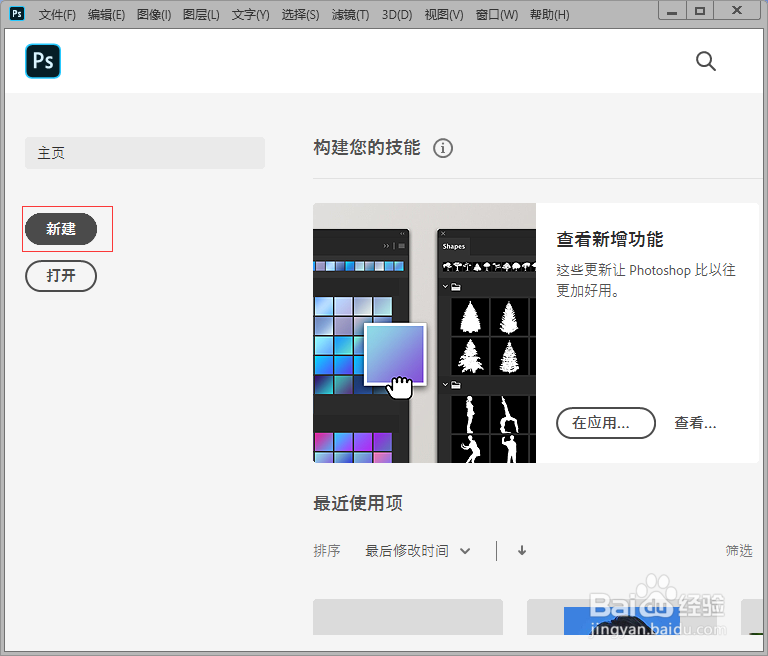The width and height of the screenshot is (768, 656).
Task: Expand the 最后修改时间 sort dropdown
Action: pyautogui.click(x=418, y=551)
